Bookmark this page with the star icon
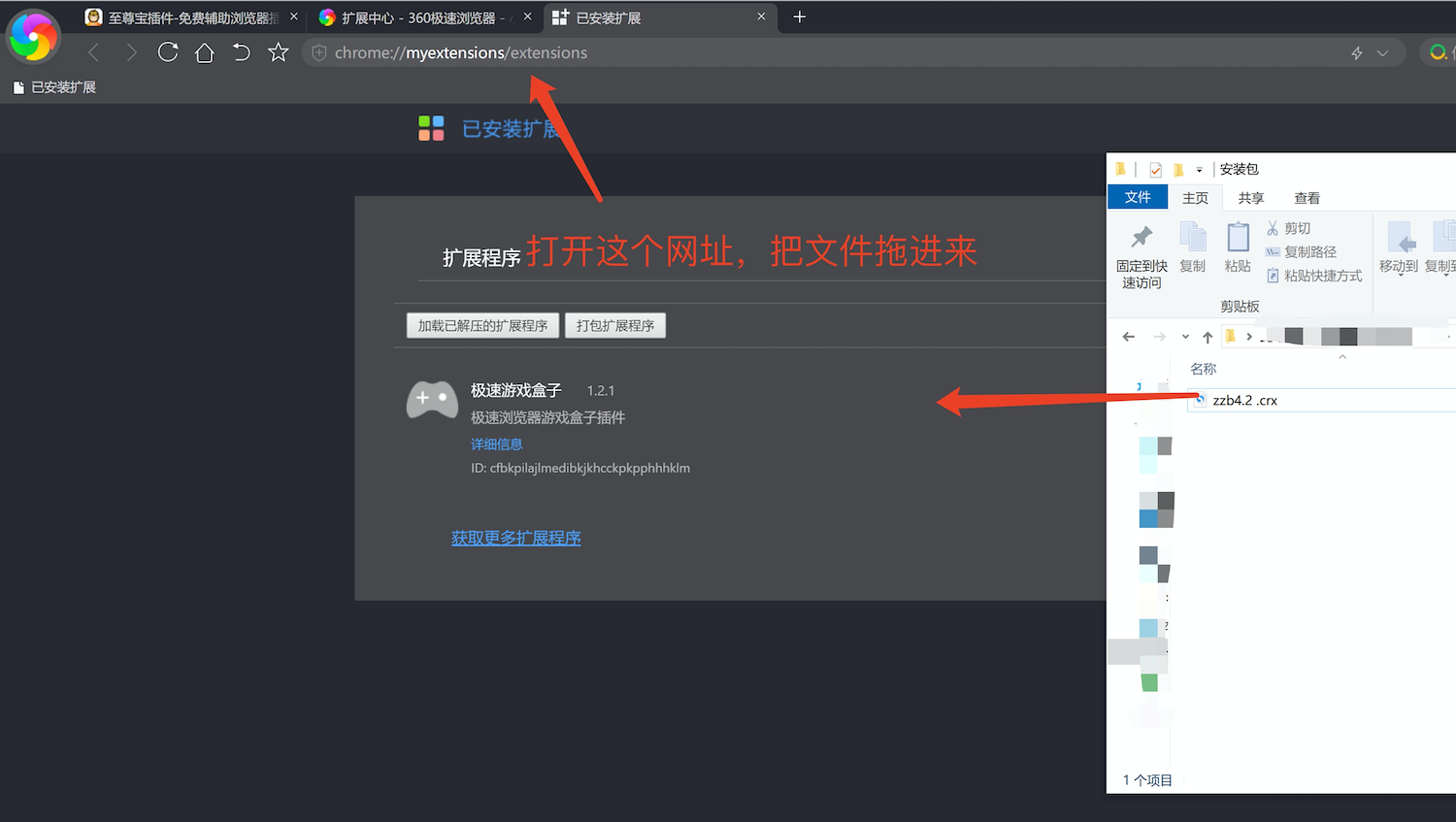This screenshot has height=822, width=1456. [x=279, y=52]
